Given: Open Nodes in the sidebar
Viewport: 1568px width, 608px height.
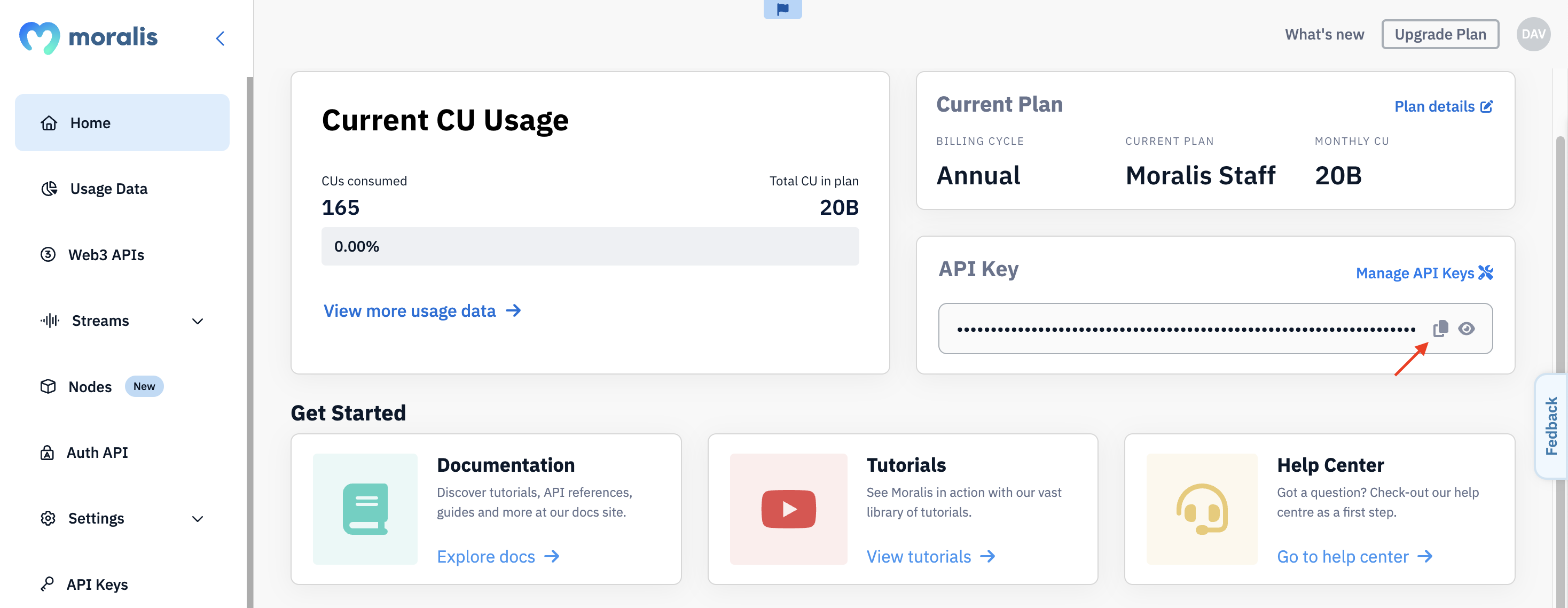Looking at the screenshot, I should coord(90,387).
